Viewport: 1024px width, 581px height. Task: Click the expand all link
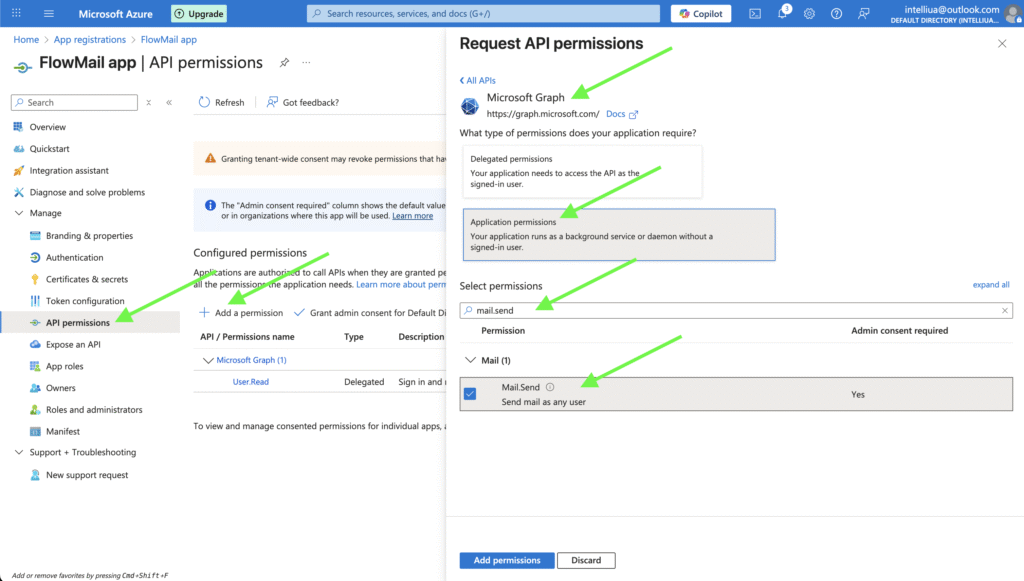click(x=991, y=285)
